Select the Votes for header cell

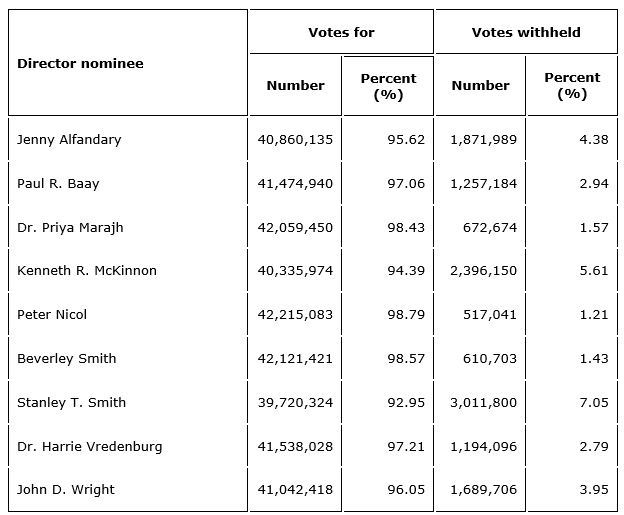[341, 32]
